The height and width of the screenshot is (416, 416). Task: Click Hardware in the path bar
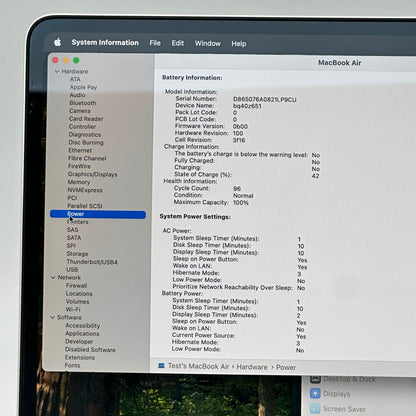252,367
